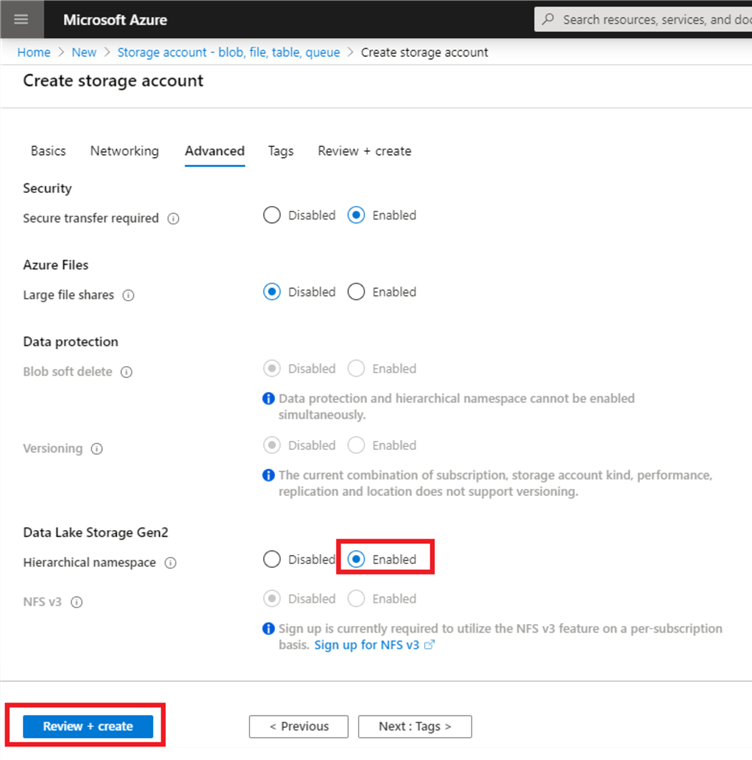
Task: Click the Data Lake Storage Gen2 heading
Action: point(96,533)
